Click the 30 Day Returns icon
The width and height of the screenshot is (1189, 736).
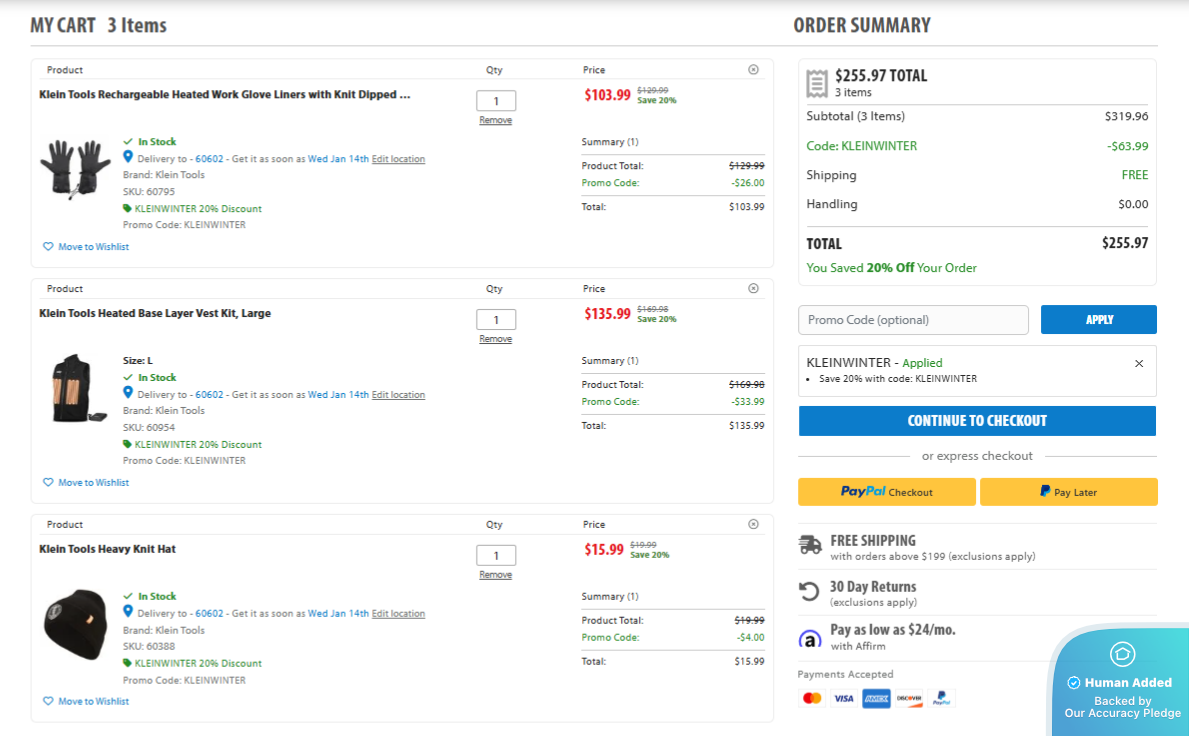pos(810,592)
